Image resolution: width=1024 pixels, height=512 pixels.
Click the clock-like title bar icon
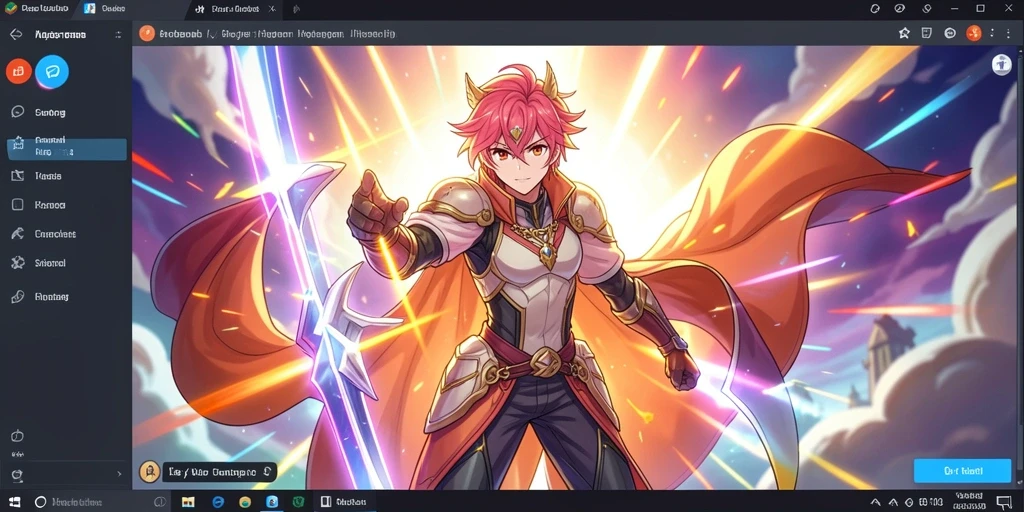point(900,8)
